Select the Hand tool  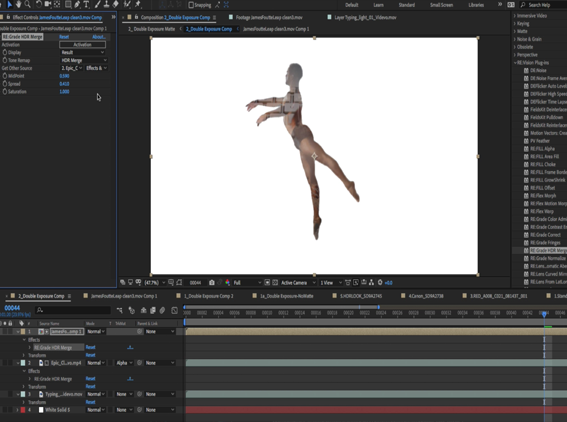[18, 4]
